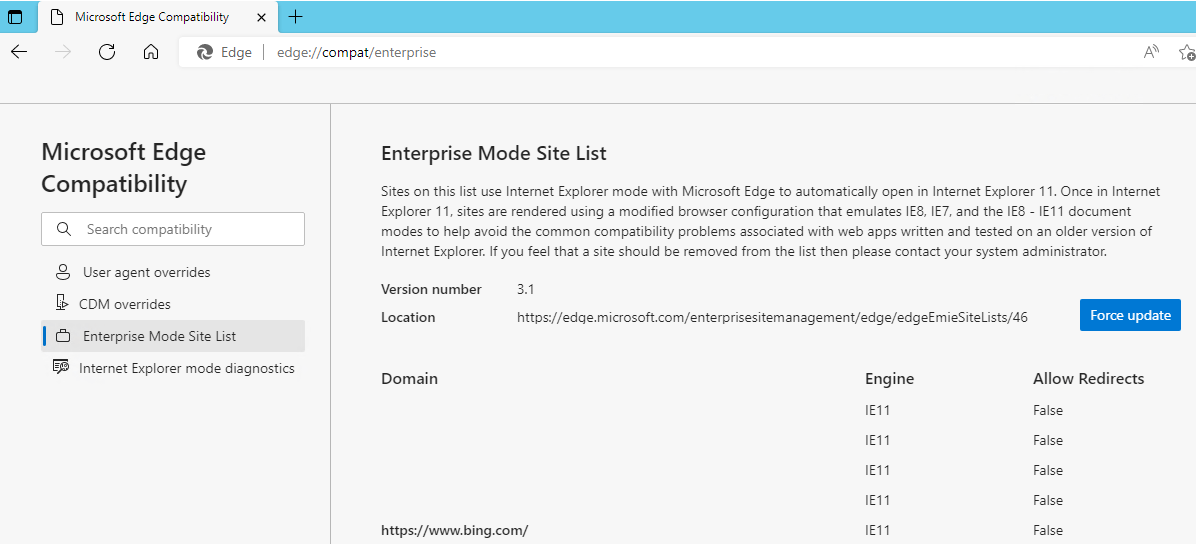Click the CDM overrides icon
1196x544 pixels.
[x=63, y=304]
